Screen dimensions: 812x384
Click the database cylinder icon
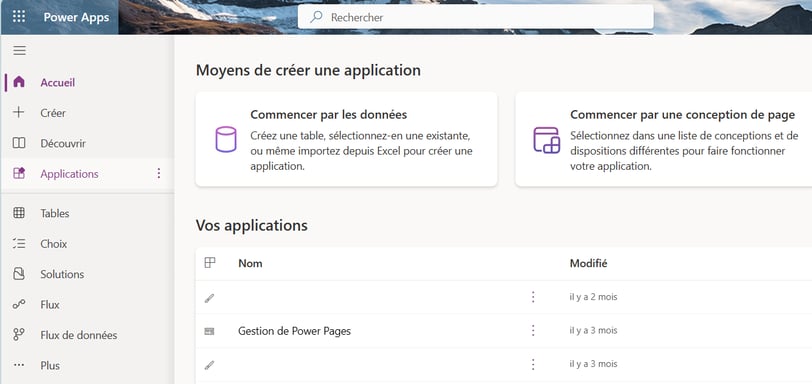click(226, 139)
